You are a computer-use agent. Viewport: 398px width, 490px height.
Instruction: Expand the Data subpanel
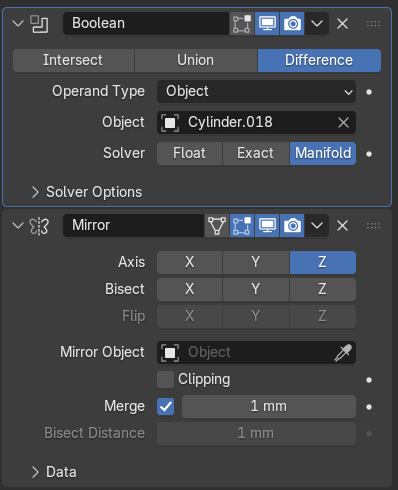click(54, 472)
